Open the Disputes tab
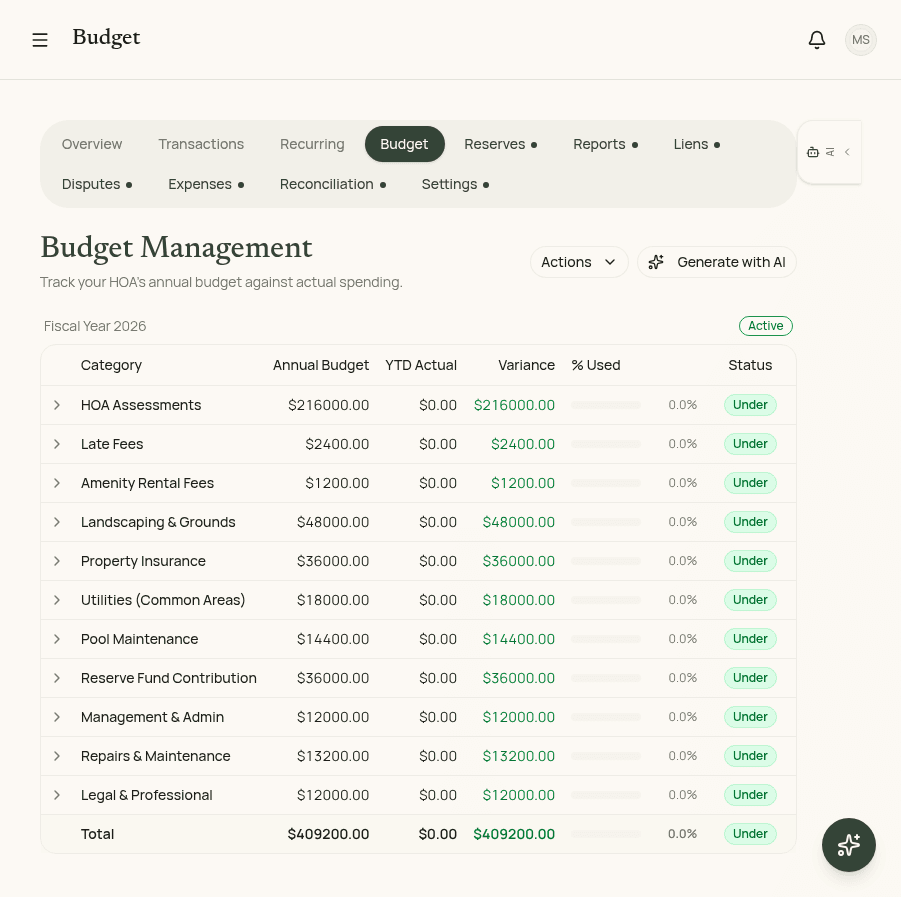The width and height of the screenshot is (901, 897). coord(97,184)
